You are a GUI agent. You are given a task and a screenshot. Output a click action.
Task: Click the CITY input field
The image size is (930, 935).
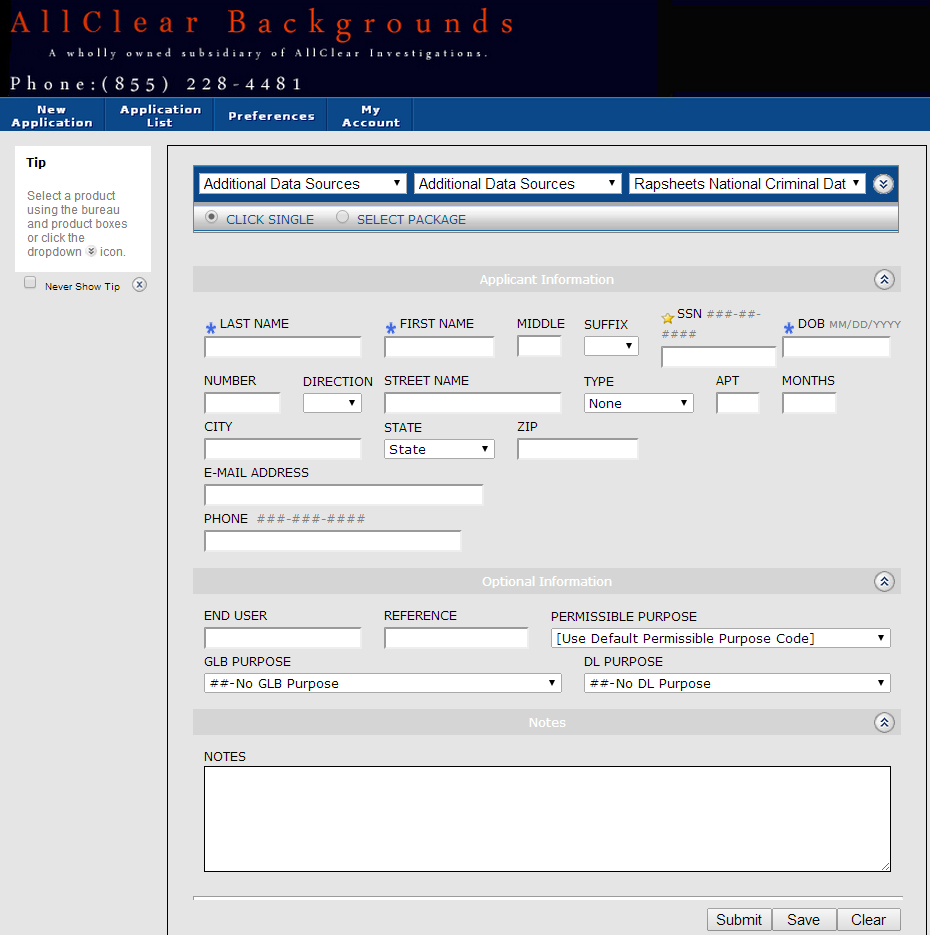(283, 449)
